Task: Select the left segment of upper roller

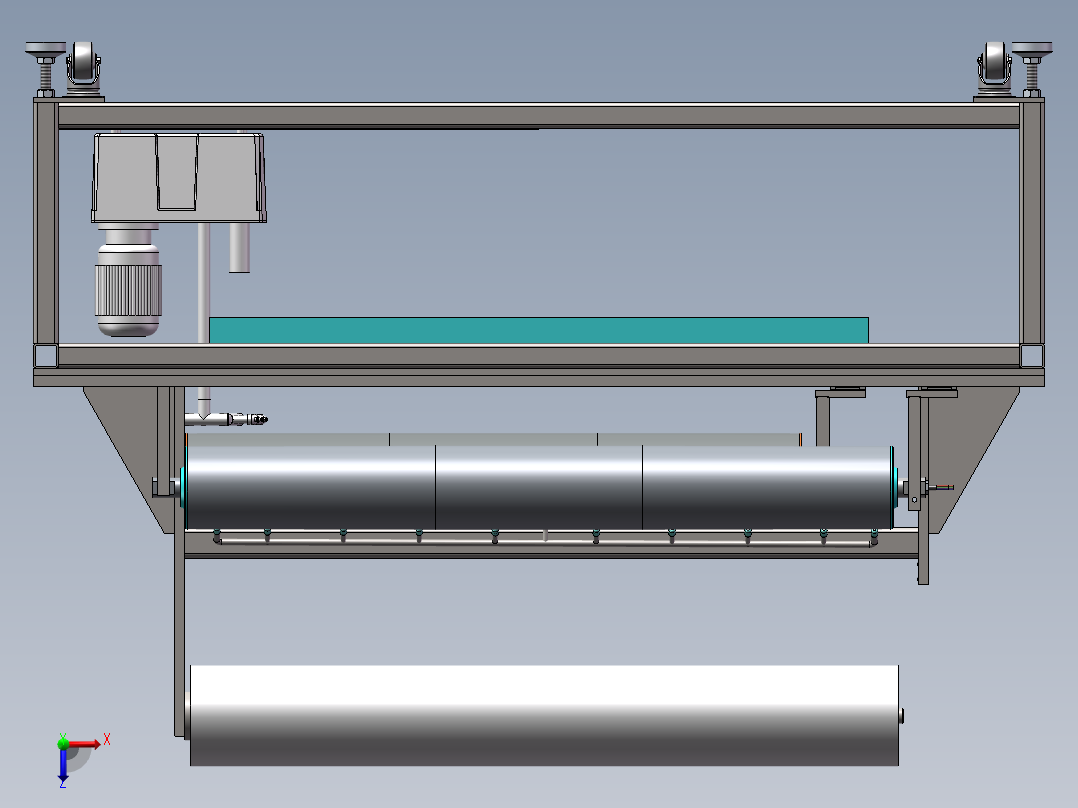Action: pos(311,488)
